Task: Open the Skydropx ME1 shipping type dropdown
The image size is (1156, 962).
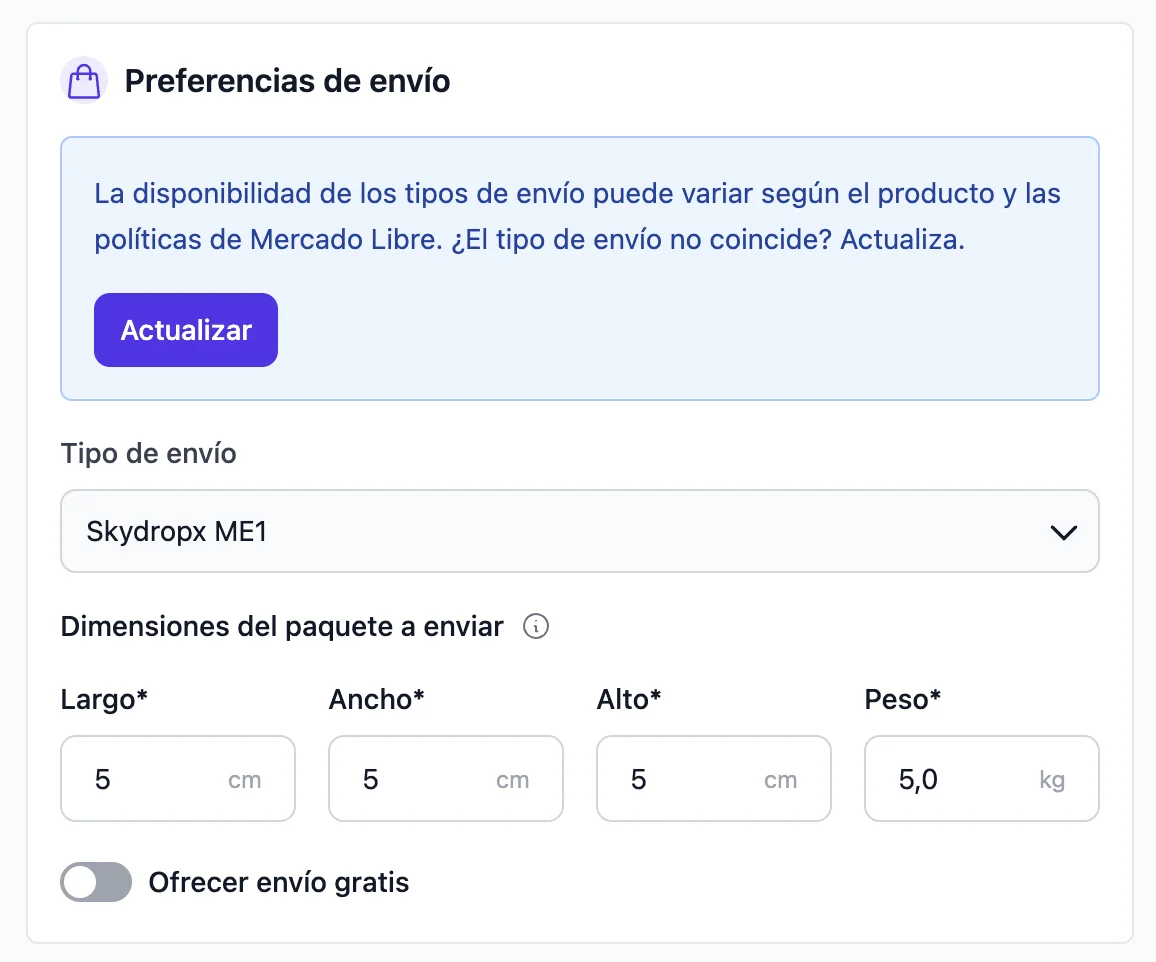Action: [x=579, y=531]
